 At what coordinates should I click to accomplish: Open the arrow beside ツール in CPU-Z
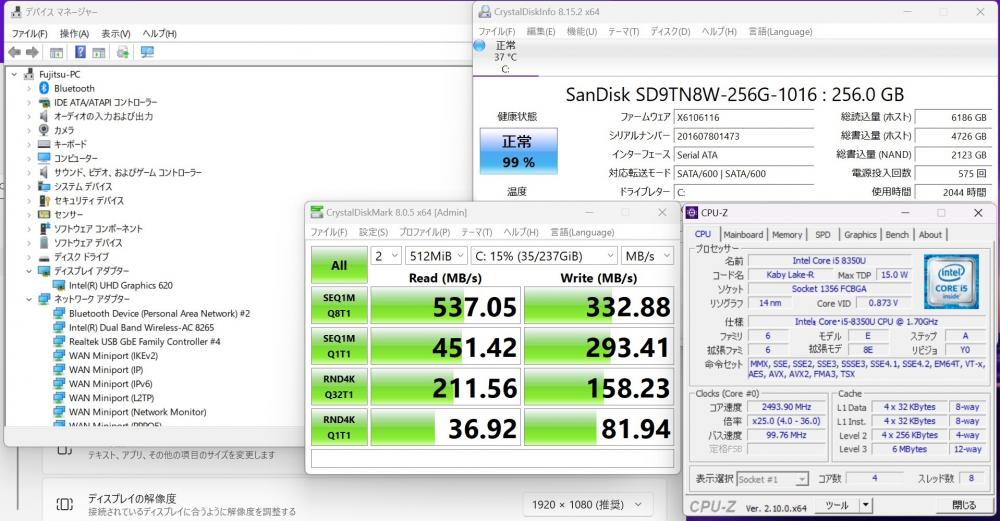coord(865,505)
